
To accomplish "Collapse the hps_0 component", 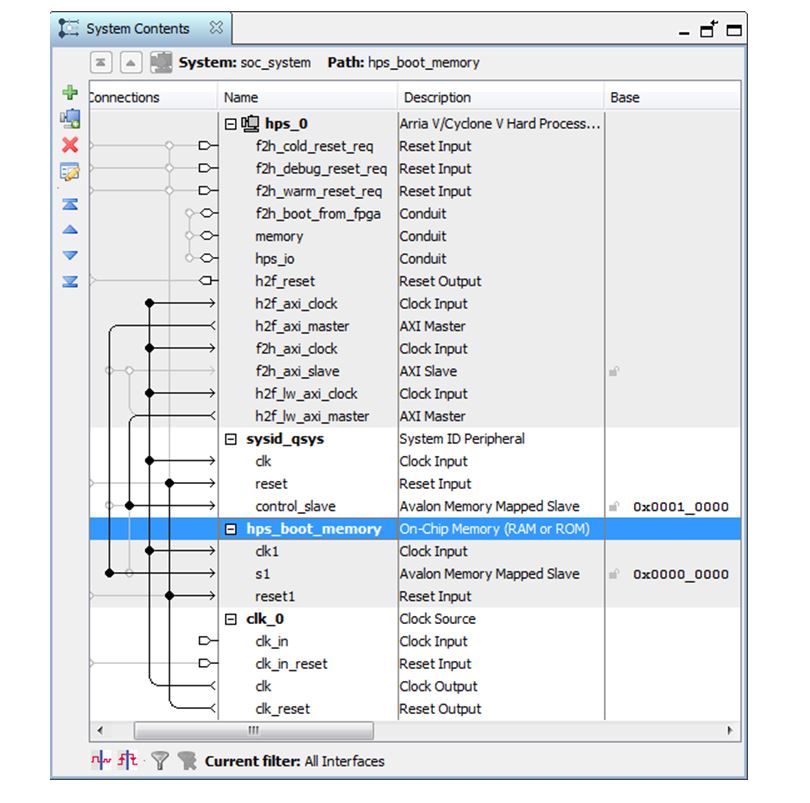I will pyautogui.click(x=231, y=124).
